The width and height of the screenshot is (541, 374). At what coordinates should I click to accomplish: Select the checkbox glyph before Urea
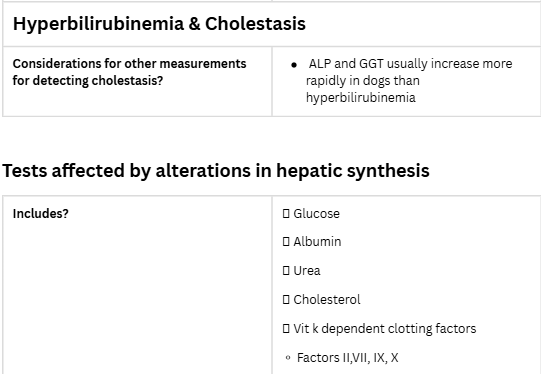286,270
